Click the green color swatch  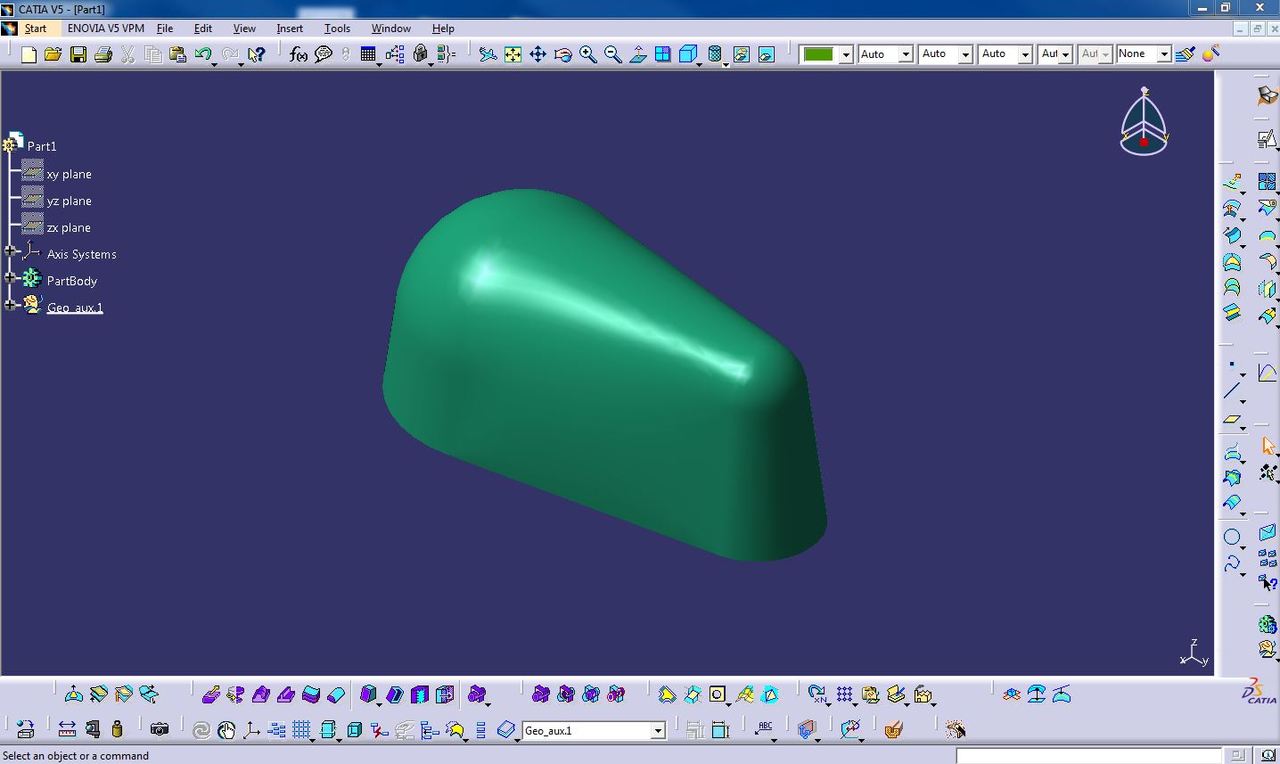pyautogui.click(x=819, y=54)
